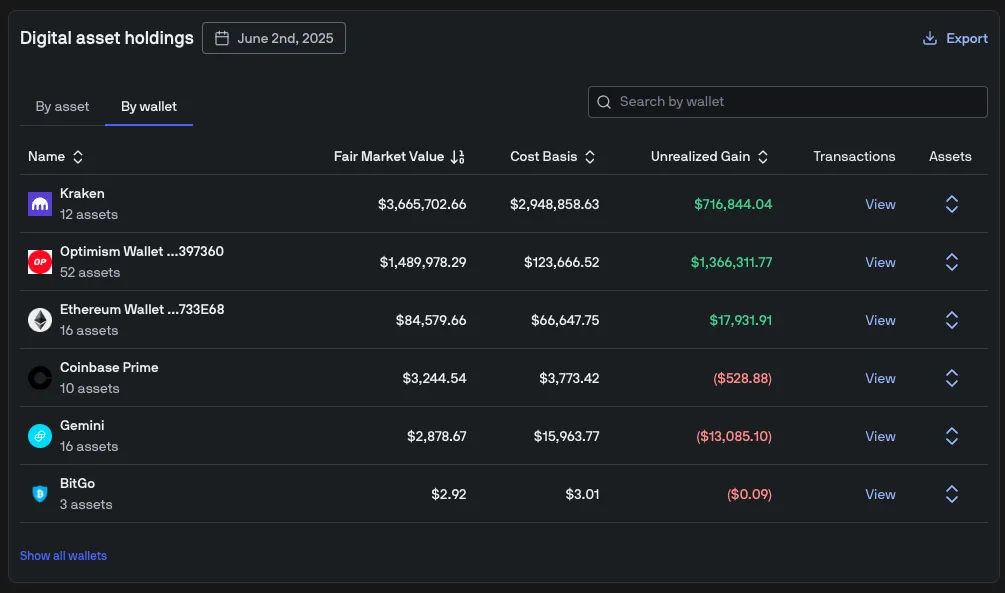Click the Export button label
Viewport: 1005px width, 593px height.
967,38
